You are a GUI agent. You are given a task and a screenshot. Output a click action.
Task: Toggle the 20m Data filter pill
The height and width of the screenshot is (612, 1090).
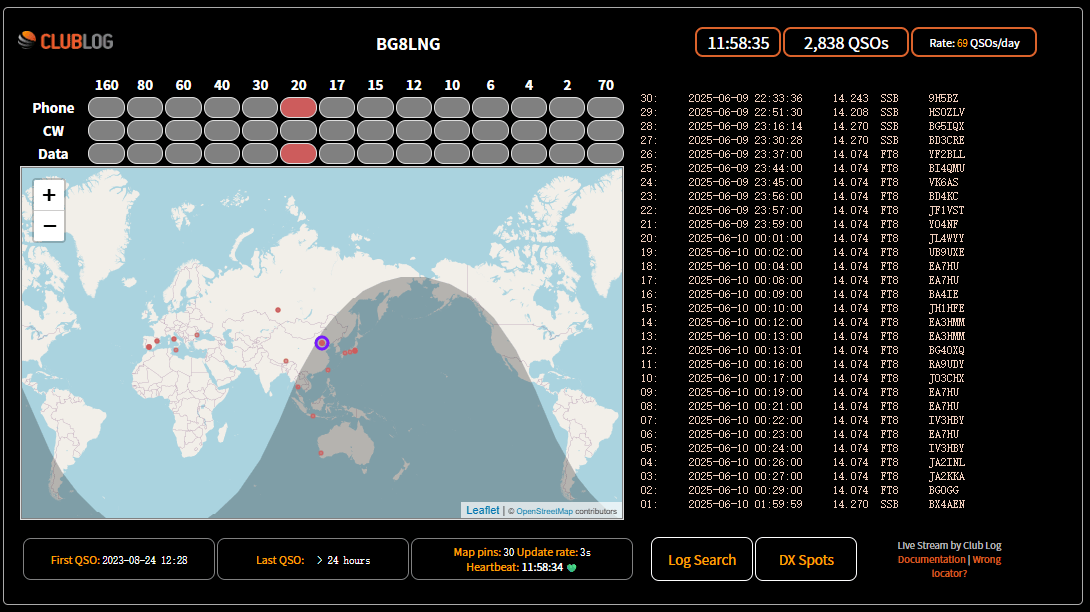[298, 154]
